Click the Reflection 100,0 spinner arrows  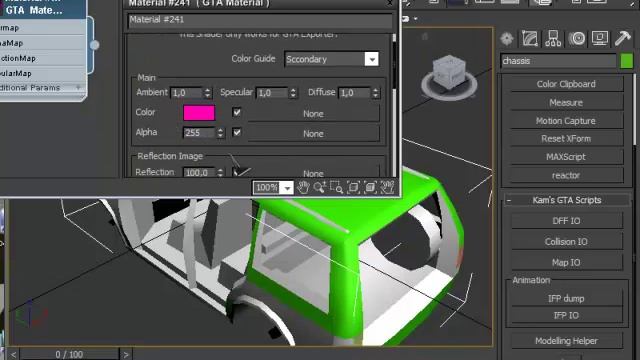(x=220, y=172)
